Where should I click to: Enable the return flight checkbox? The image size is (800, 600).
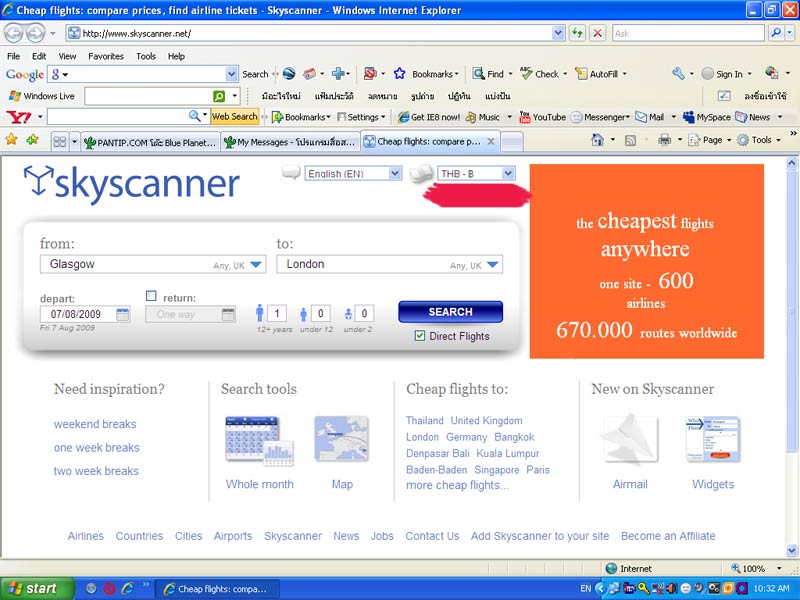coord(151,296)
